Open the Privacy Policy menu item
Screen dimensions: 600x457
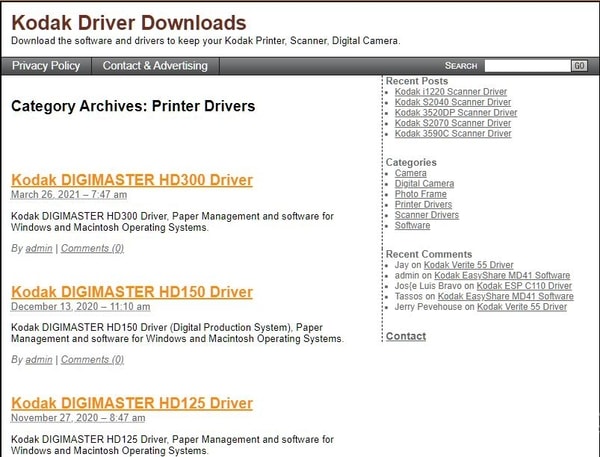tap(46, 66)
